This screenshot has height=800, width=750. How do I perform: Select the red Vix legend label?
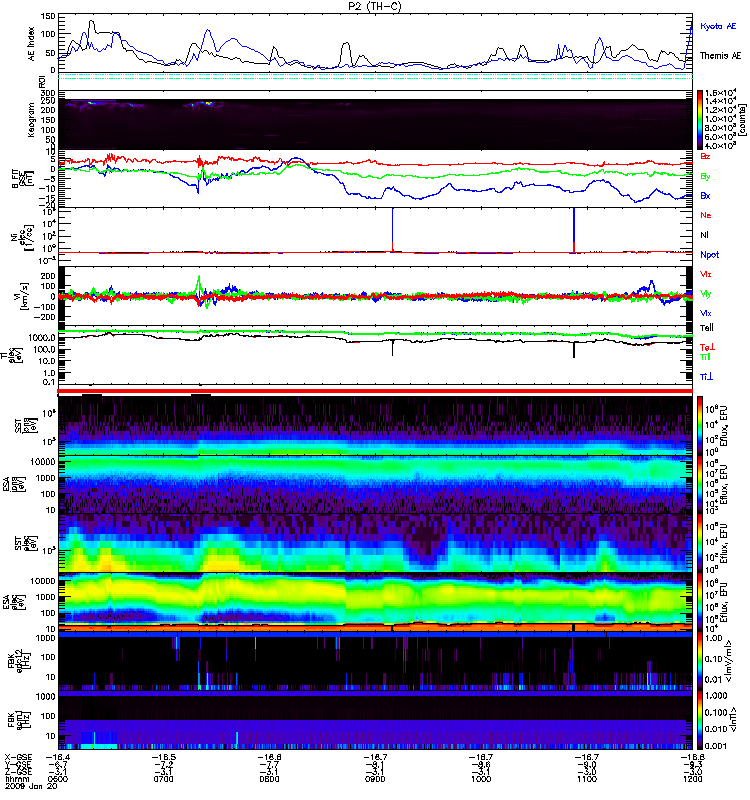(x=706, y=274)
